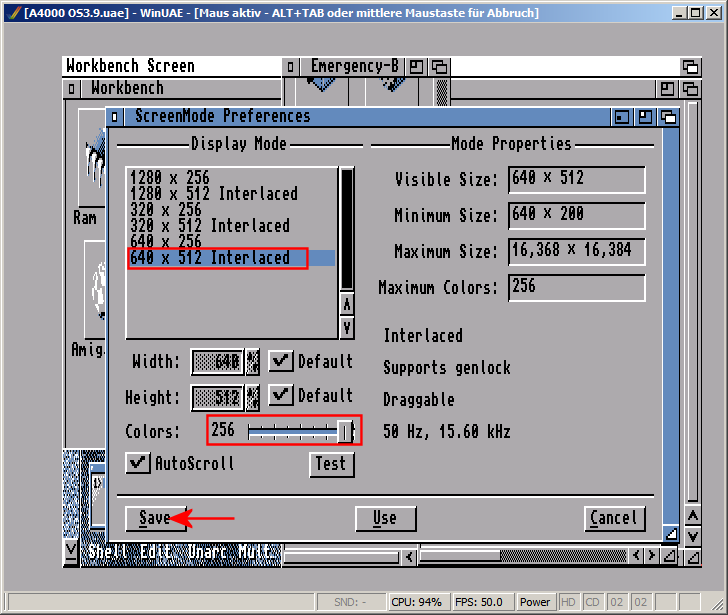Click the Mult entry in bottom bar
The width and height of the screenshot is (728, 615).
pyautogui.click(x=255, y=552)
